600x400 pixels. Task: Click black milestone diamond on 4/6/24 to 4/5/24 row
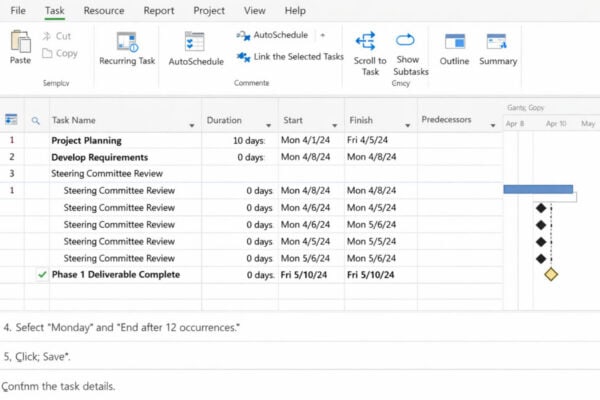pyautogui.click(x=541, y=208)
